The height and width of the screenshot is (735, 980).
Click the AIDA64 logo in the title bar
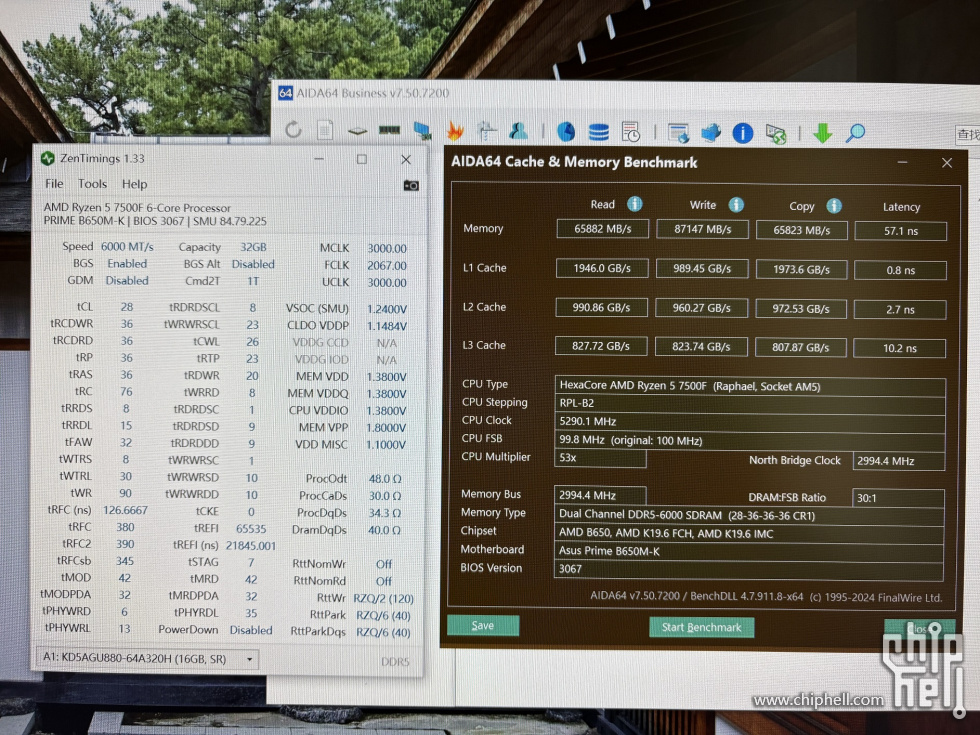(x=285, y=93)
